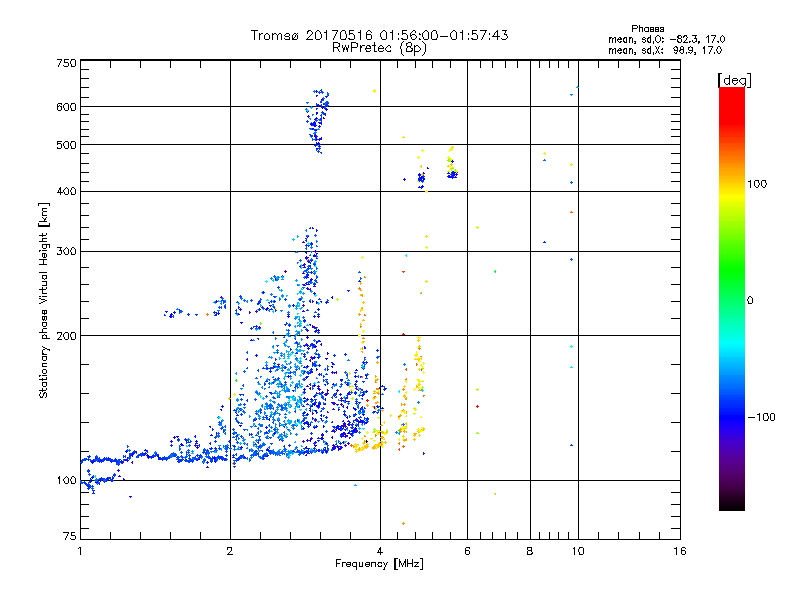Click the plot title "Tromsø 20170516 01:56:00-01:57:43"

(380, 35)
